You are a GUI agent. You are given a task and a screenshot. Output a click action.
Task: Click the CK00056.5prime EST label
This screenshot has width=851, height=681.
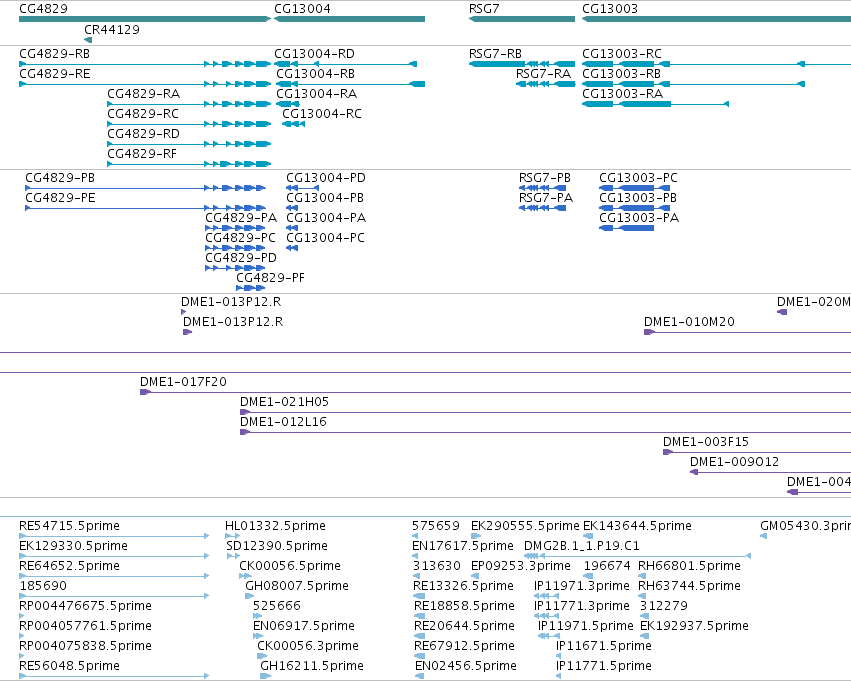point(290,567)
